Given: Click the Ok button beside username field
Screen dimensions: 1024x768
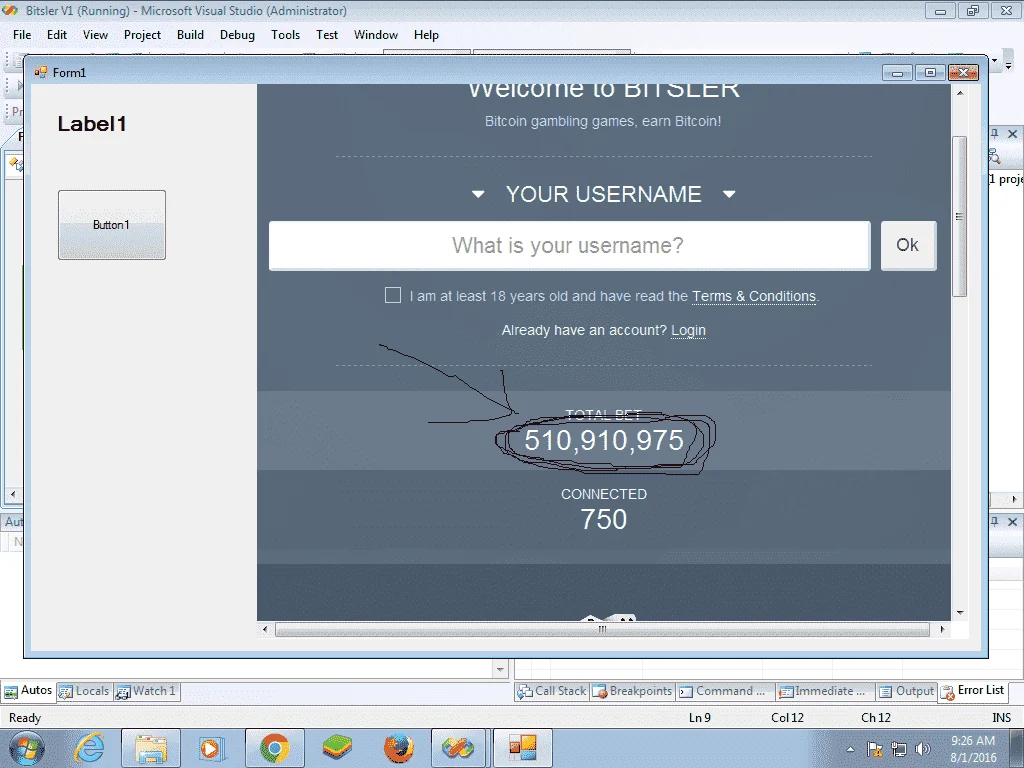Looking at the screenshot, I should coord(908,245).
